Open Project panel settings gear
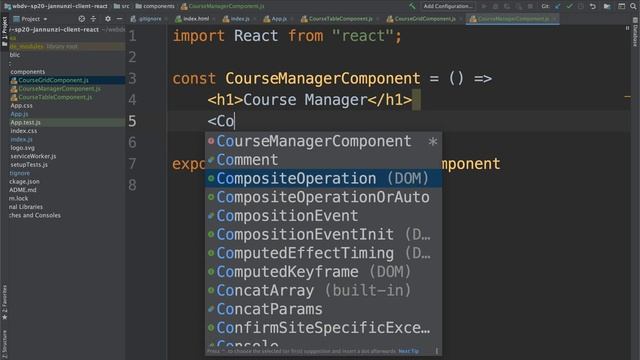The height and width of the screenshot is (360, 640). tap(108, 19)
